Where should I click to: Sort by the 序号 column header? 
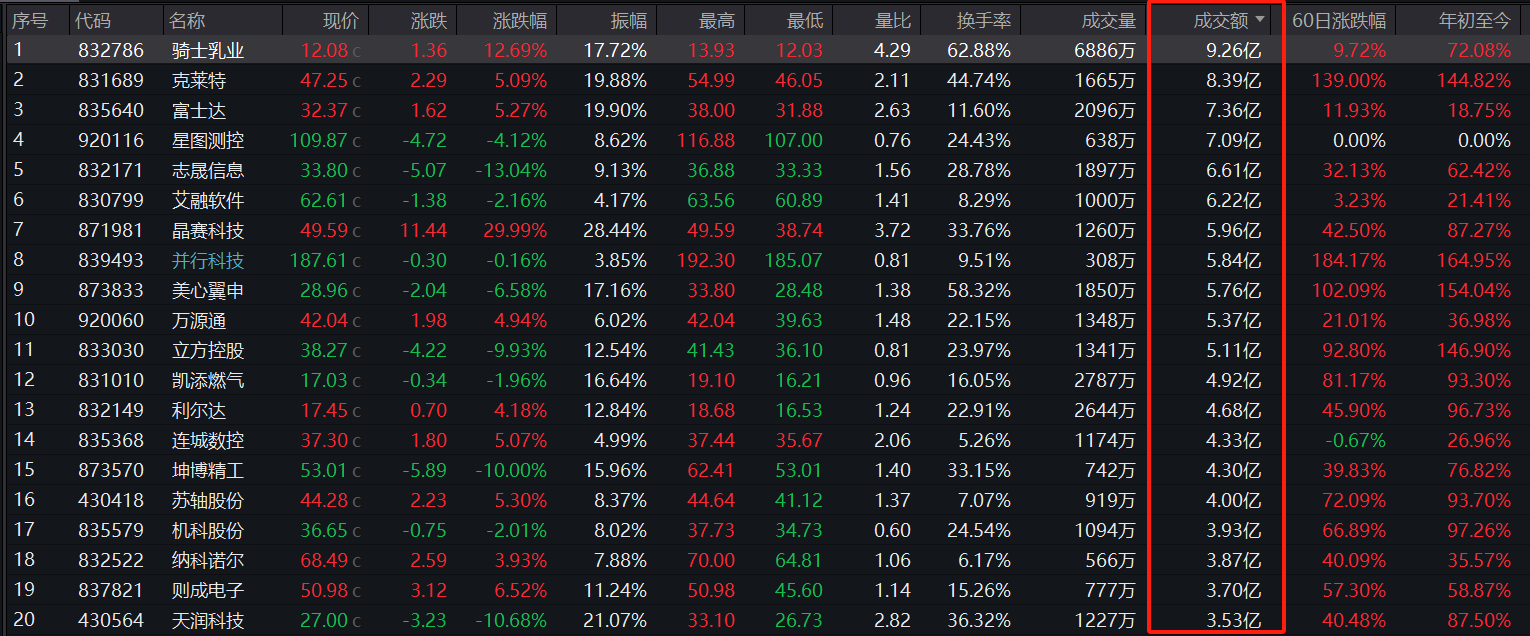click(30, 20)
